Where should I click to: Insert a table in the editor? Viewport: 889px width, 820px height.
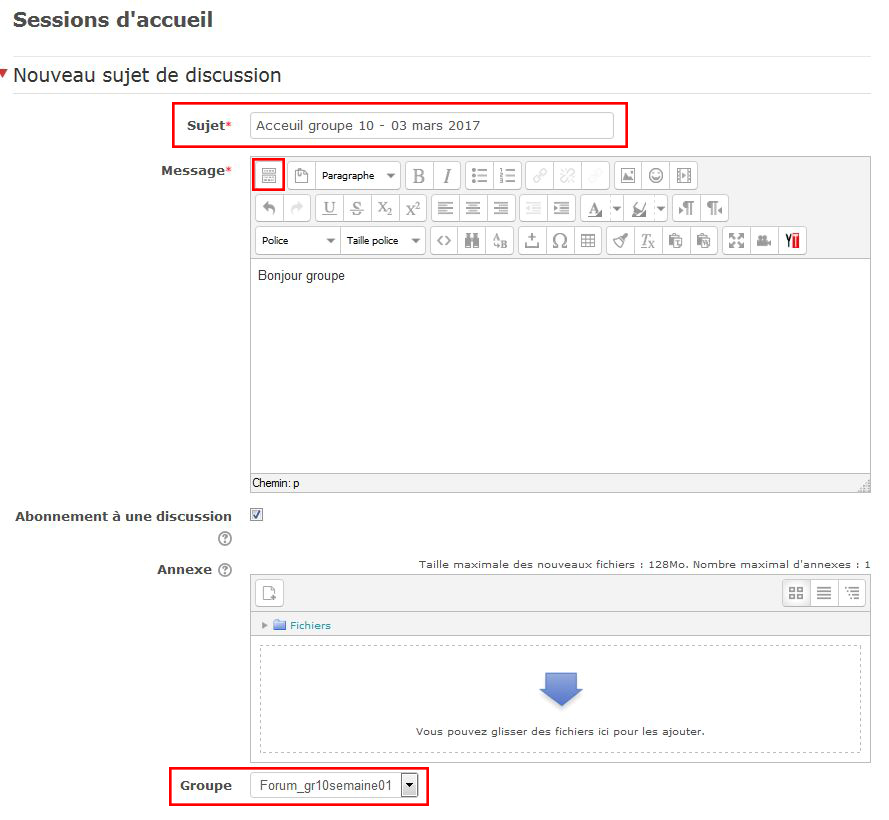pyautogui.click(x=588, y=241)
